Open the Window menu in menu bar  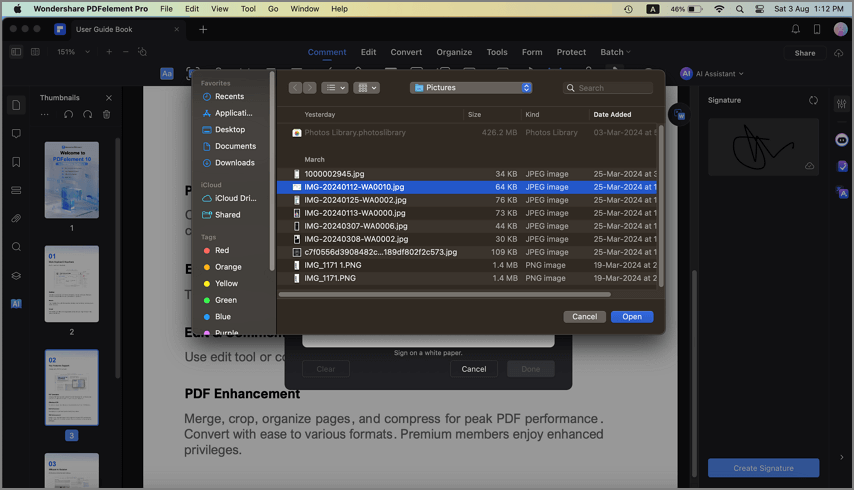(x=304, y=9)
